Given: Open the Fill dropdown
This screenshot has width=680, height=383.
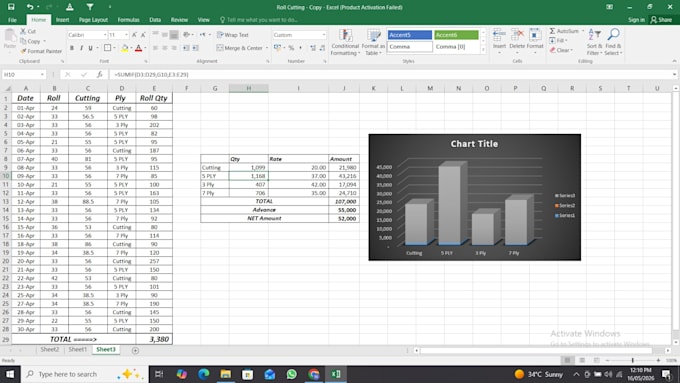Looking at the screenshot, I should click(558, 40).
